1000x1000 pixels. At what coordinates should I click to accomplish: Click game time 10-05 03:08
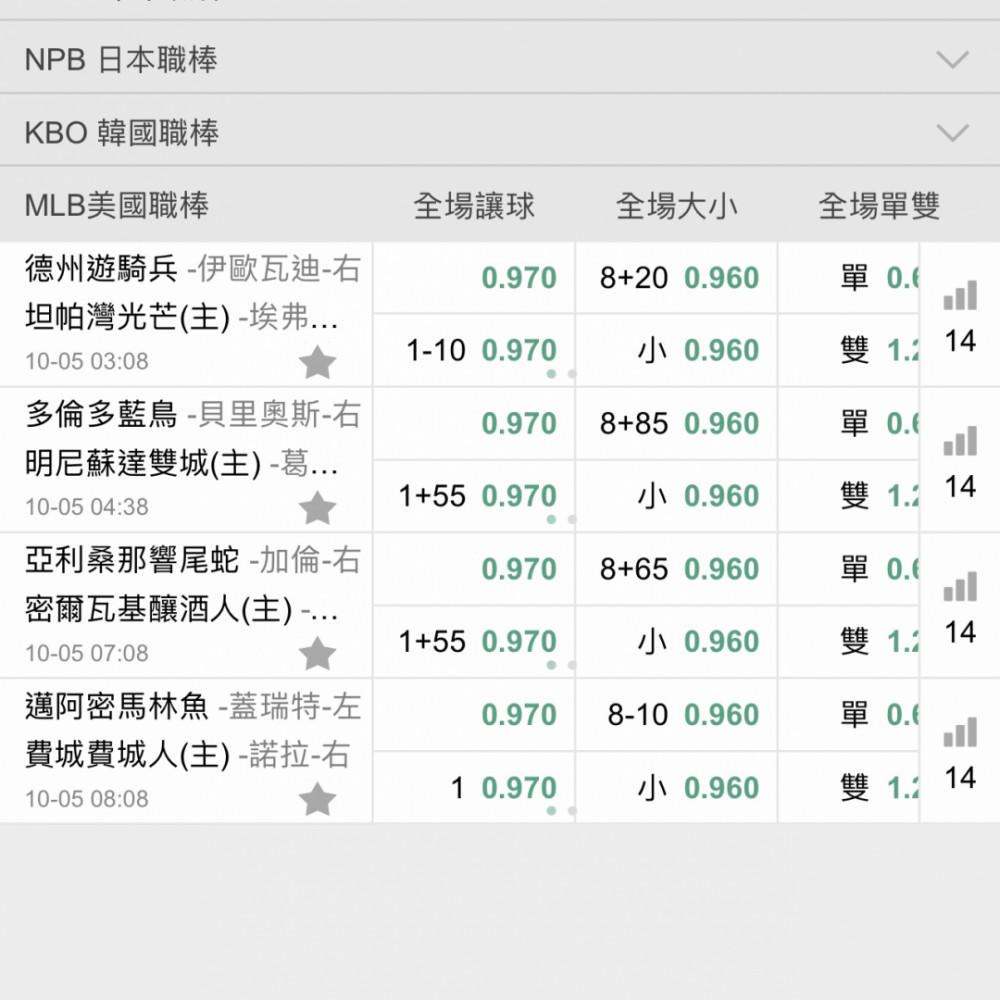tap(87, 362)
